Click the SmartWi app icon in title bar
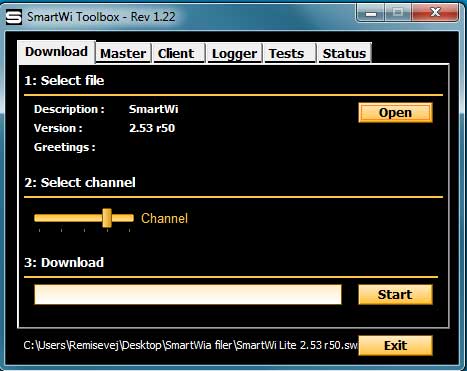This screenshot has height=371, width=467. [14, 17]
